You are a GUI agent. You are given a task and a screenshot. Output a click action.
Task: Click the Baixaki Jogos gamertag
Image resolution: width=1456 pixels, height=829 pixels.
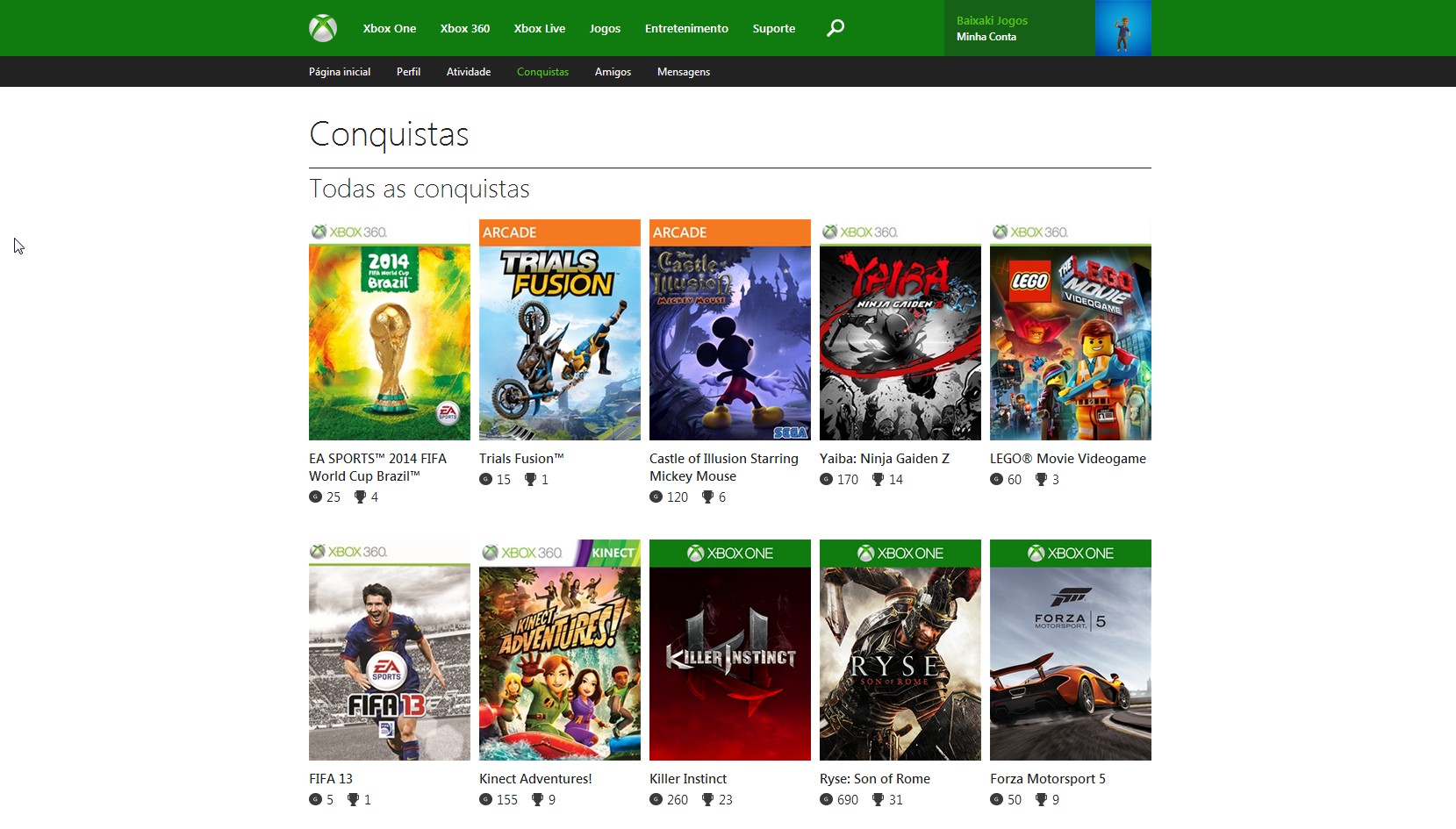point(992,20)
